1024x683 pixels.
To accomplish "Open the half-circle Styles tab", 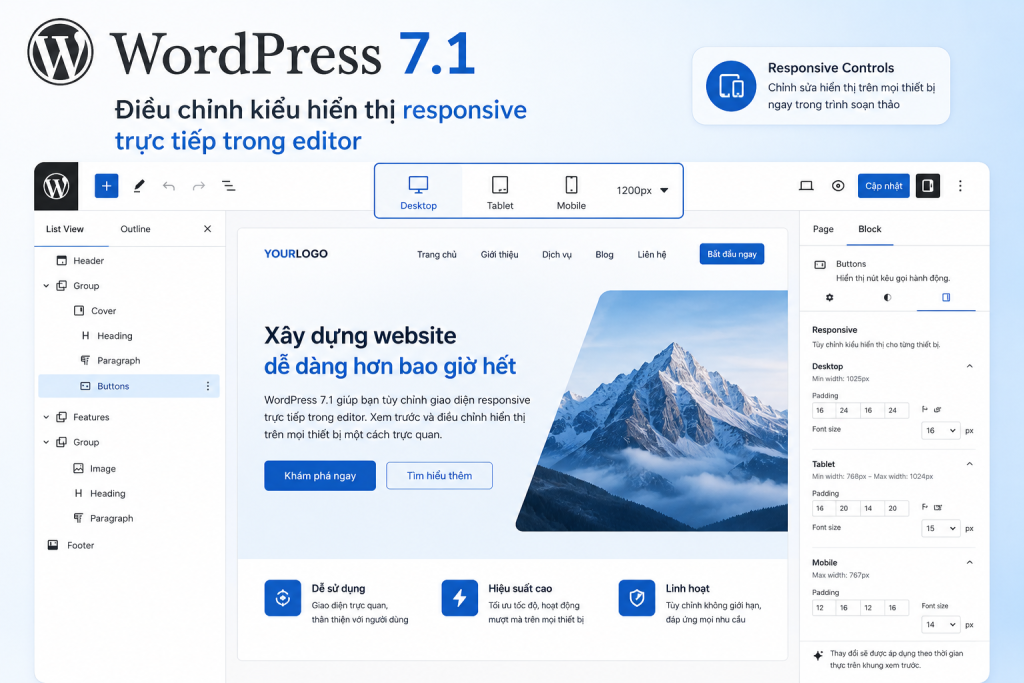I will click(x=888, y=297).
